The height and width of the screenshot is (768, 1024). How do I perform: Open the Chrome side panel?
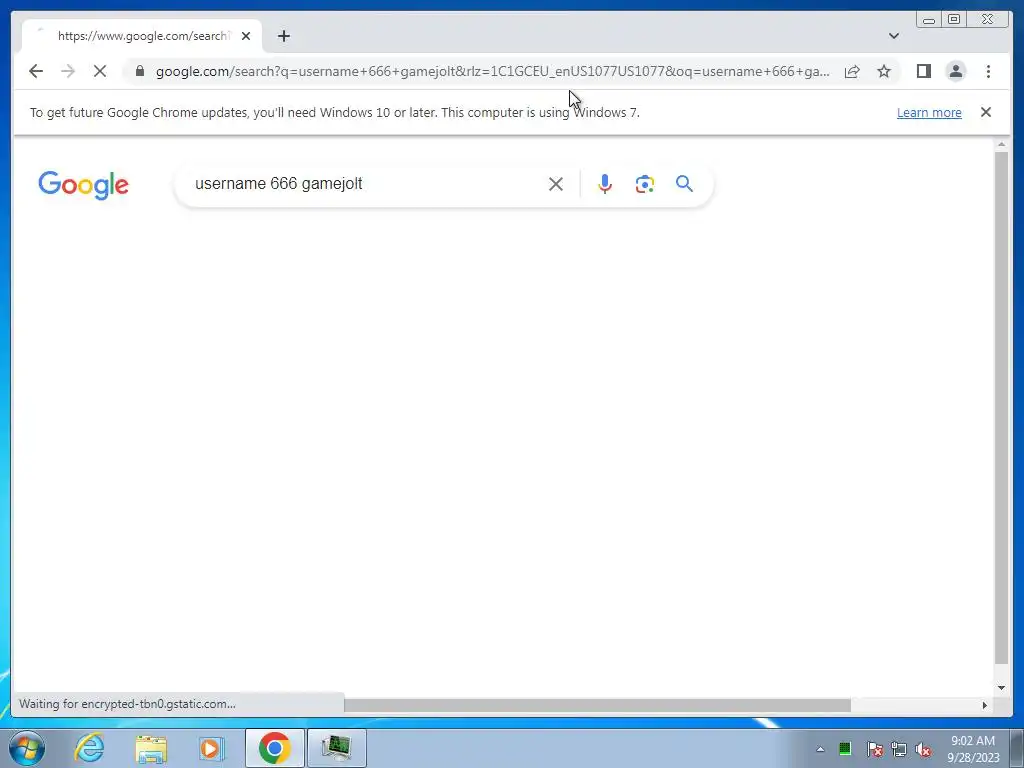(x=923, y=71)
